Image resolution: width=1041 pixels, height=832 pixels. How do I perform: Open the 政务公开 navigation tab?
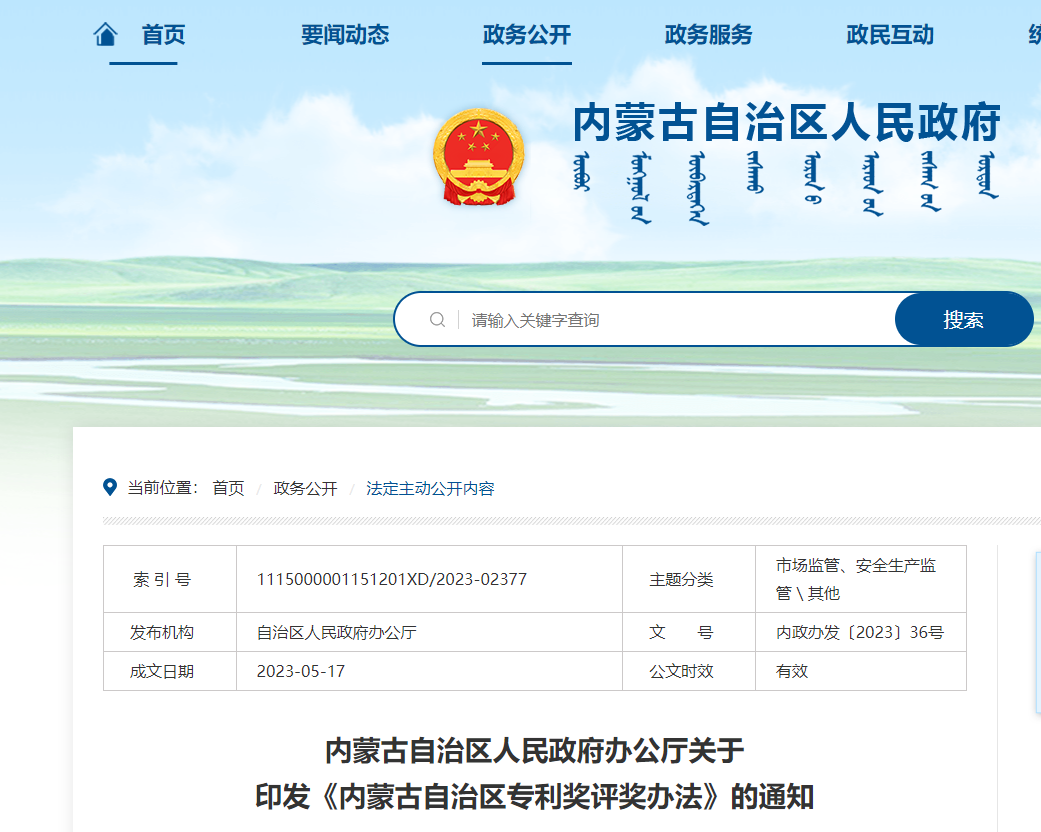[527, 35]
